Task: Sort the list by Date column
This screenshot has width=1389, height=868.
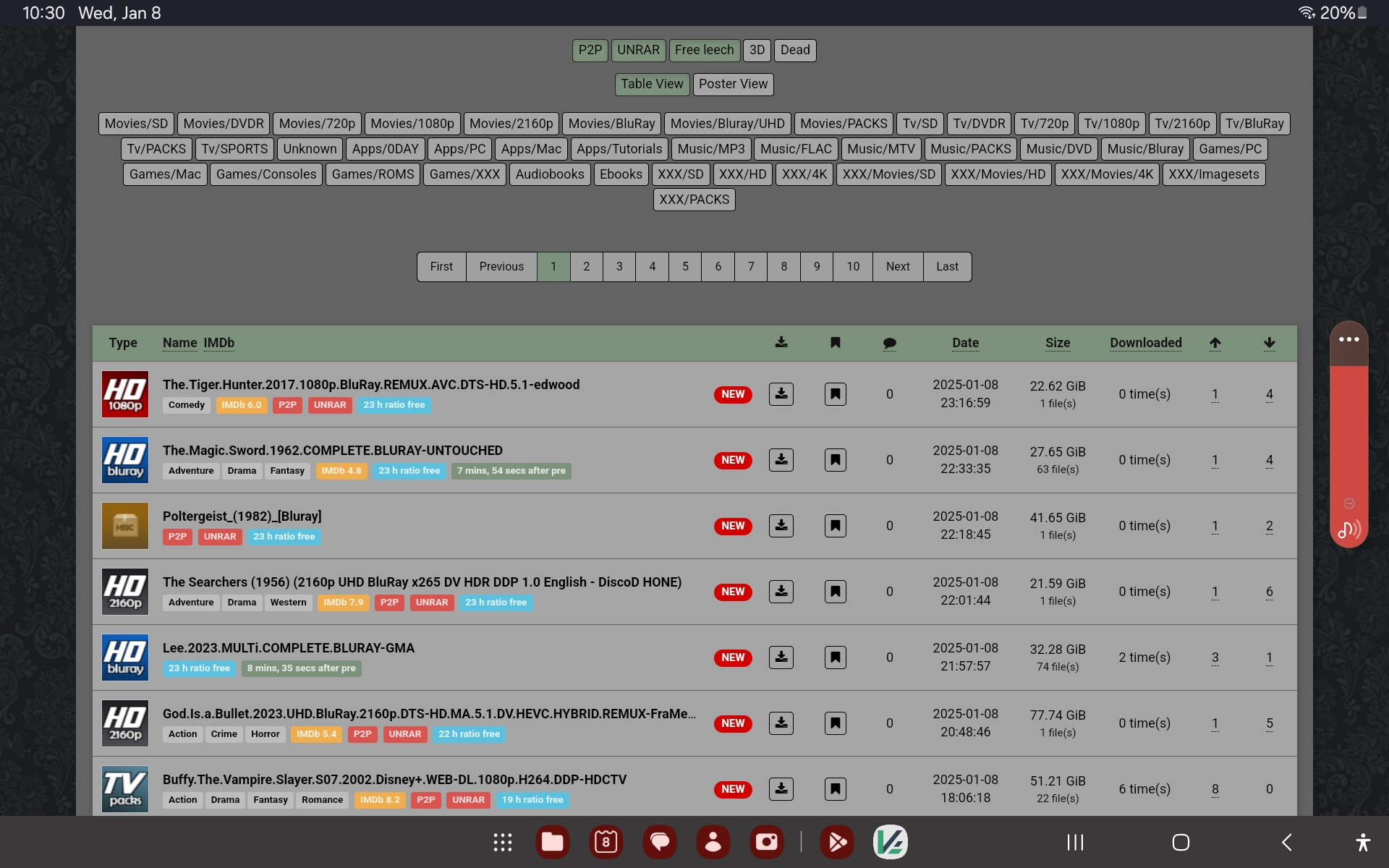Action: (965, 343)
